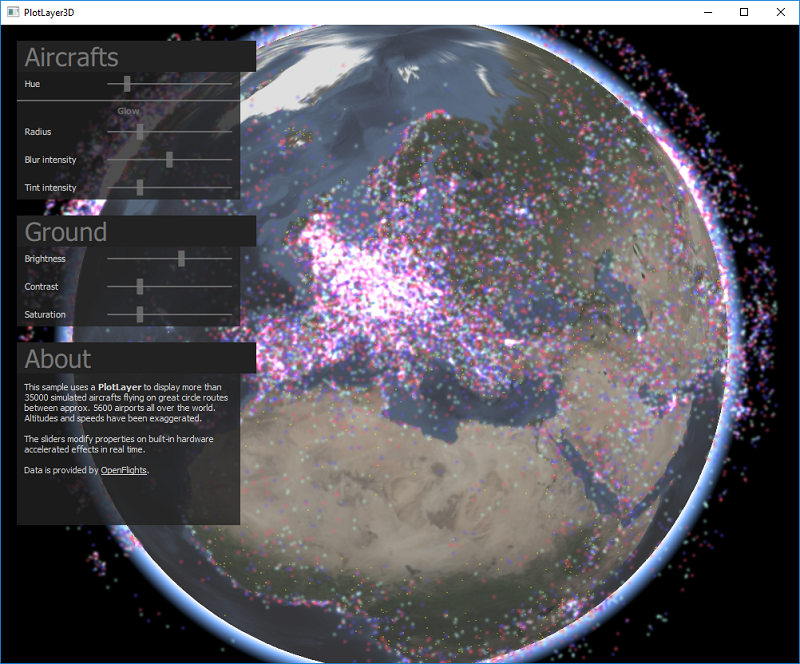Click the About section header
Screen dimensions: 800x664
tap(58, 359)
